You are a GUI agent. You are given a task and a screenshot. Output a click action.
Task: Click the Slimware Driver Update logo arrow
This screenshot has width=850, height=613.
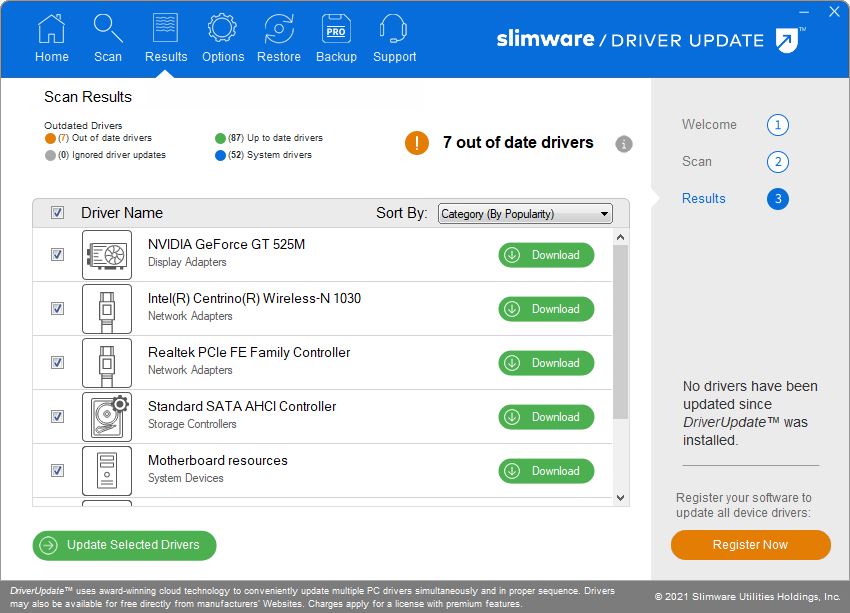pyautogui.click(x=787, y=40)
